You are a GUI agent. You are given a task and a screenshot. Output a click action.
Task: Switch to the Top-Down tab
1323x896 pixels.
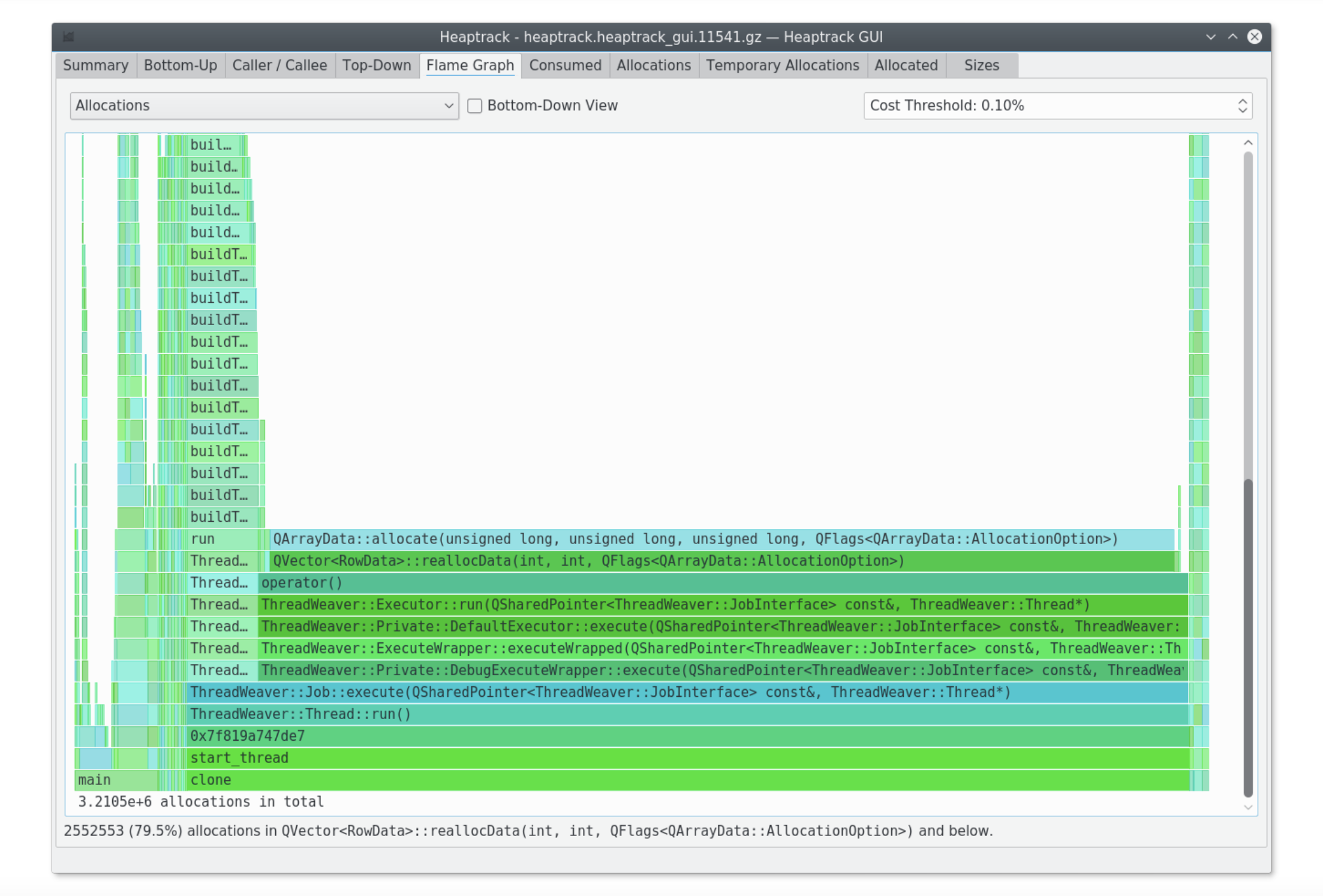point(377,65)
